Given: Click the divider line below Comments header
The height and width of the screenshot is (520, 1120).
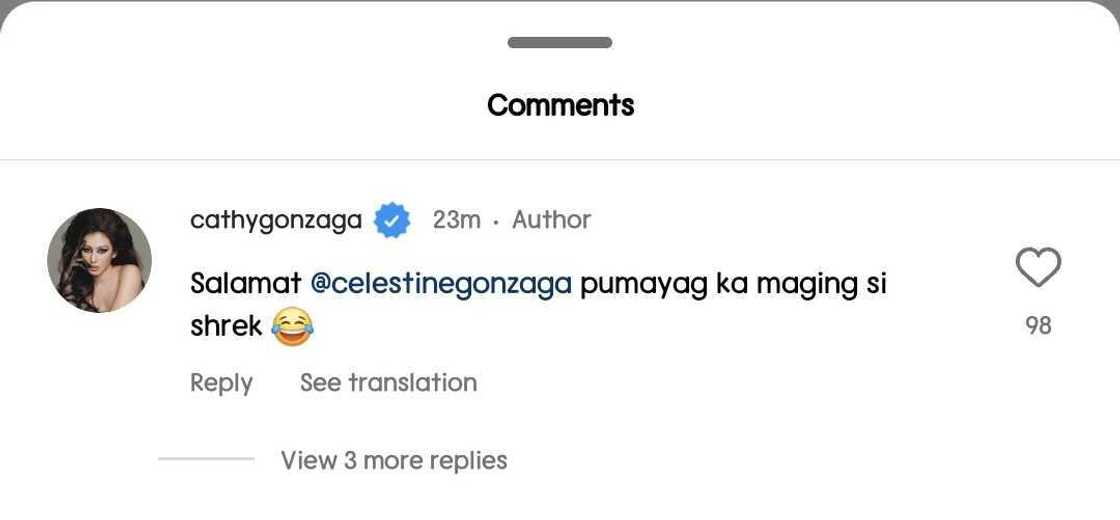Looking at the screenshot, I should pos(560,160).
